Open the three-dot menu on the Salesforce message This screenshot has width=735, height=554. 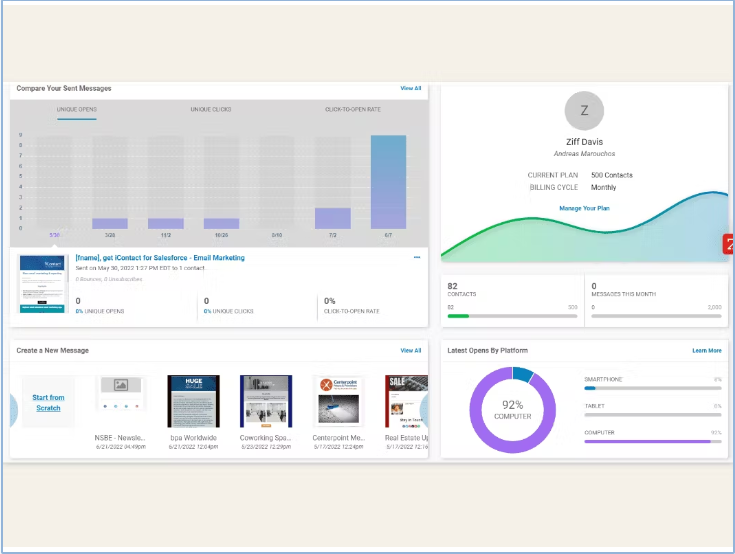(x=417, y=257)
